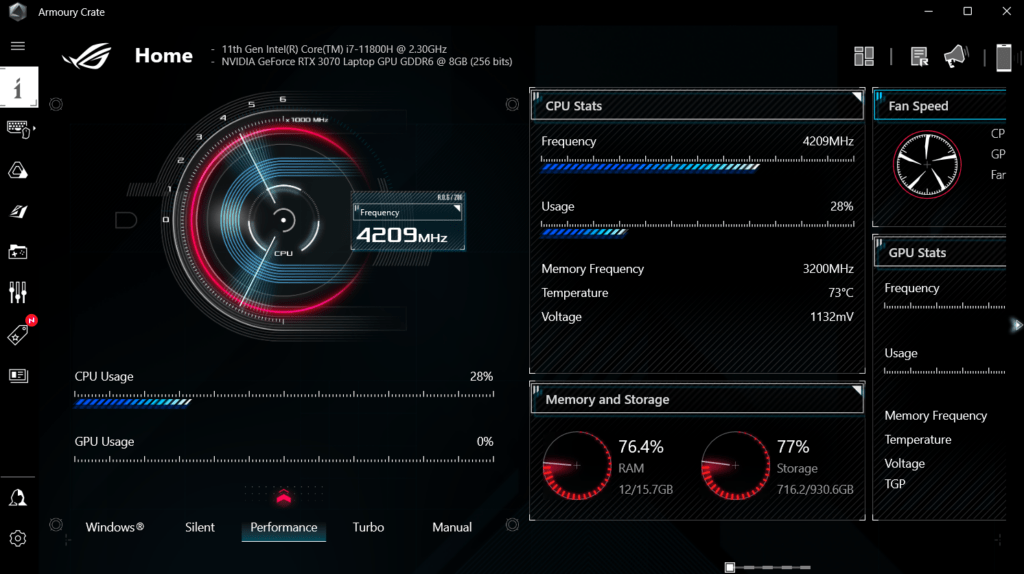This screenshot has height=574, width=1024.
Task: Select the Manual operating mode
Action: click(x=452, y=527)
